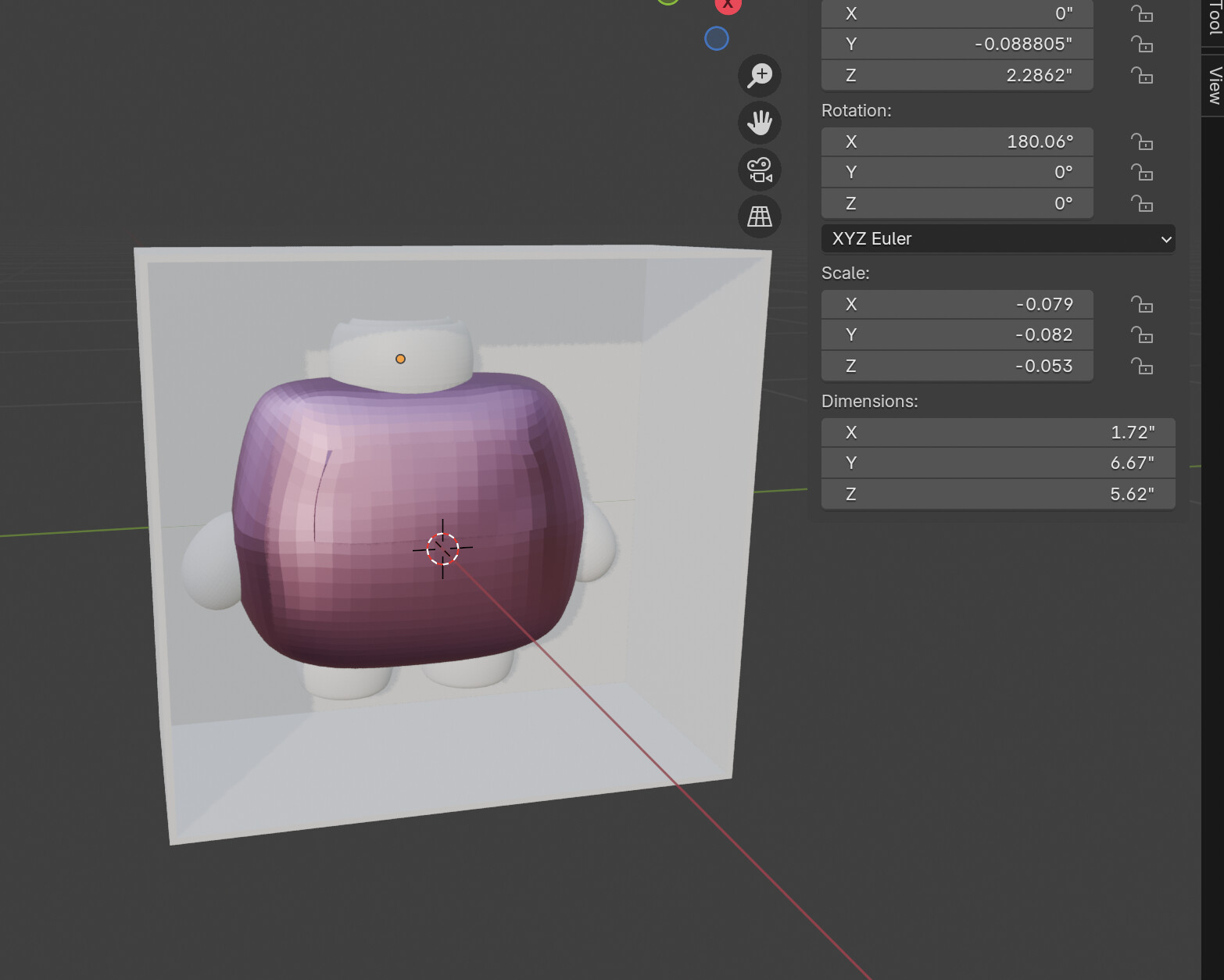Click the Rotation Z field

pyautogui.click(x=957, y=204)
